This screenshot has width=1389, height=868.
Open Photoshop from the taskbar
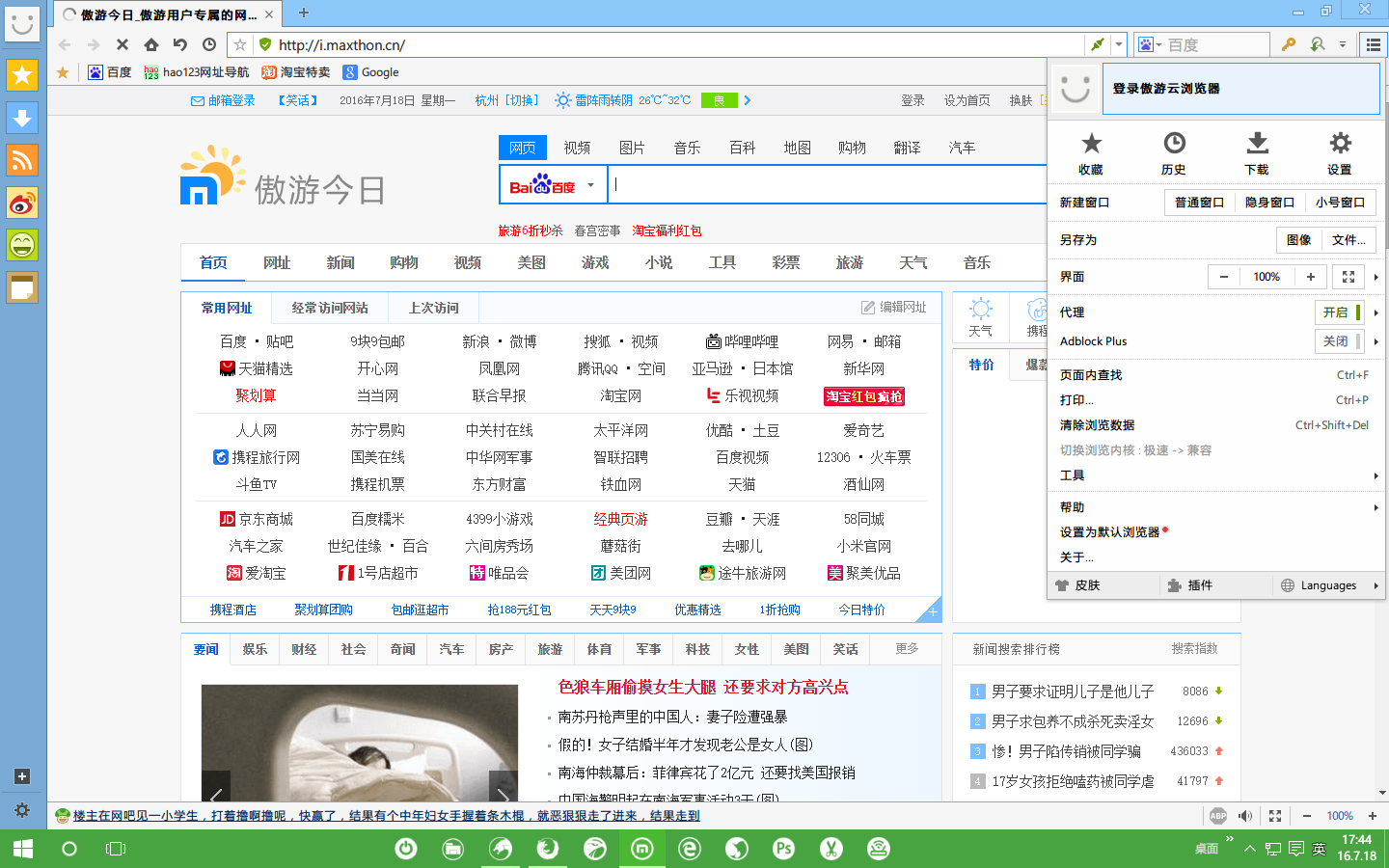(783, 849)
